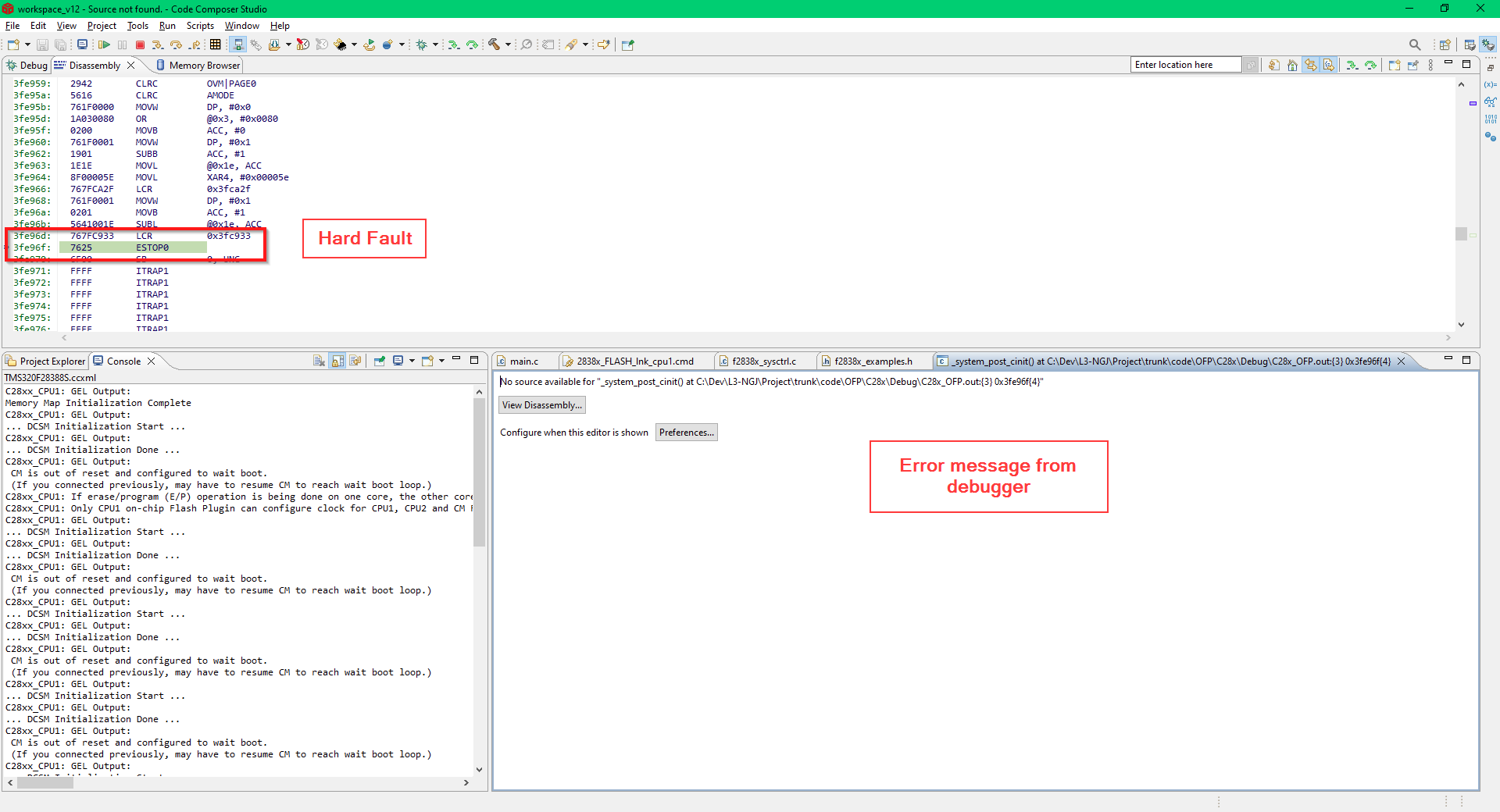
Task: Open the Expressions glasses icon in right sidebar
Action: [1491, 101]
